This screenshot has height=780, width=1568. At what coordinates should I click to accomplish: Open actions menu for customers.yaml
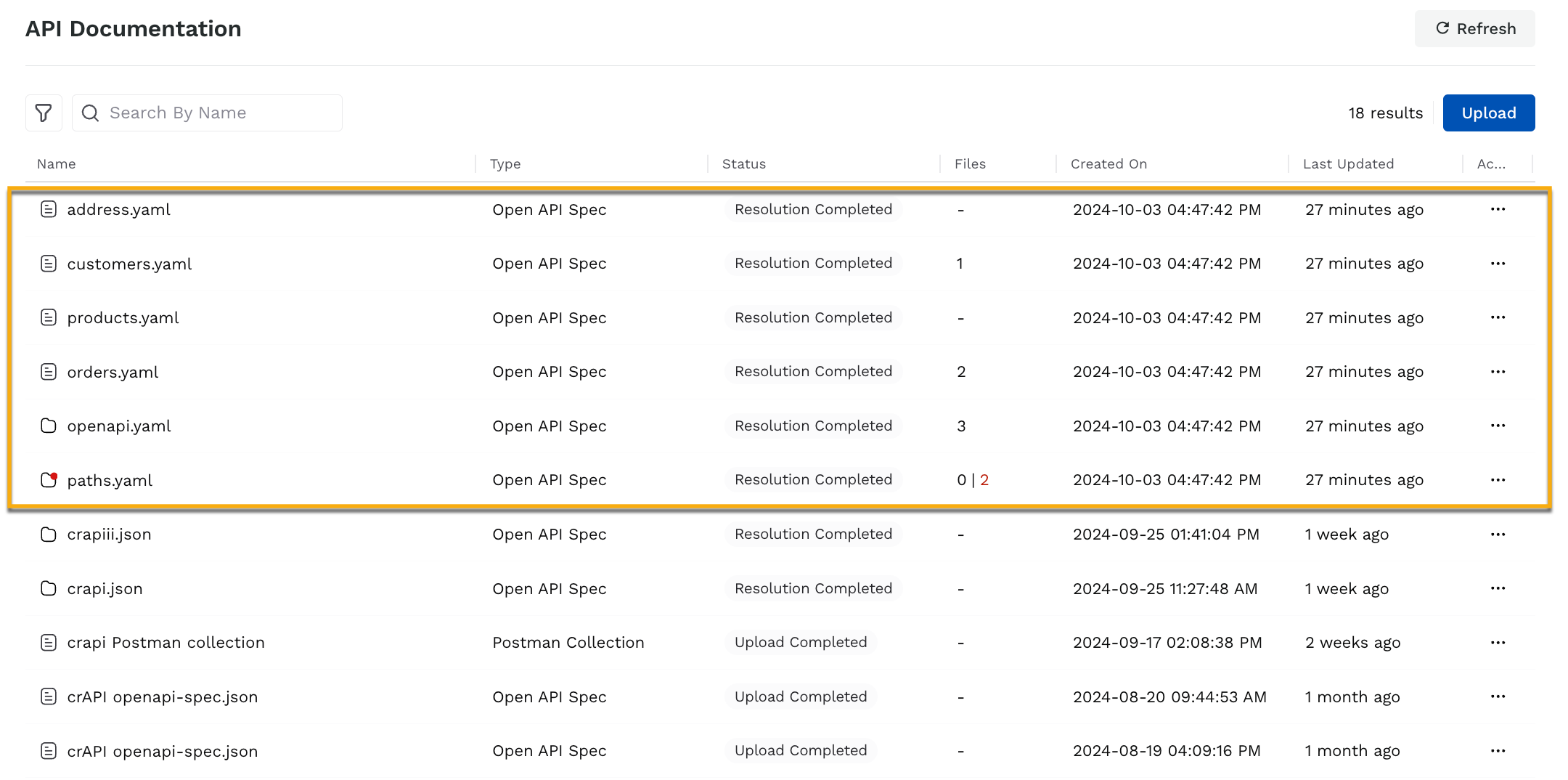point(1498,264)
